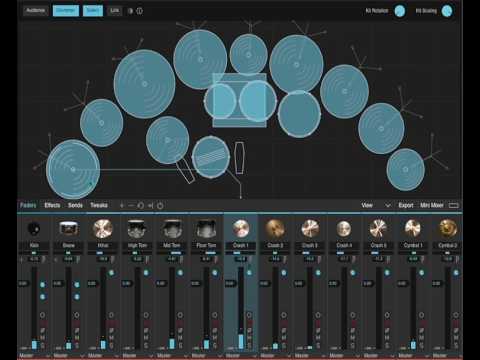This screenshot has height=360, width=480.
Task: Select the High Tom channel image
Action: (137, 229)
